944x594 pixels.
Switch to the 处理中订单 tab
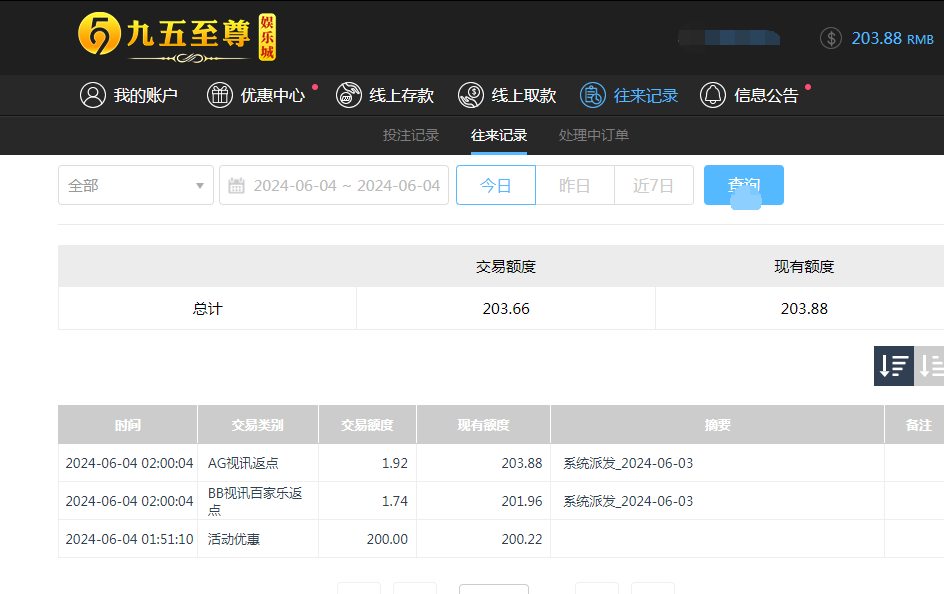594,135
